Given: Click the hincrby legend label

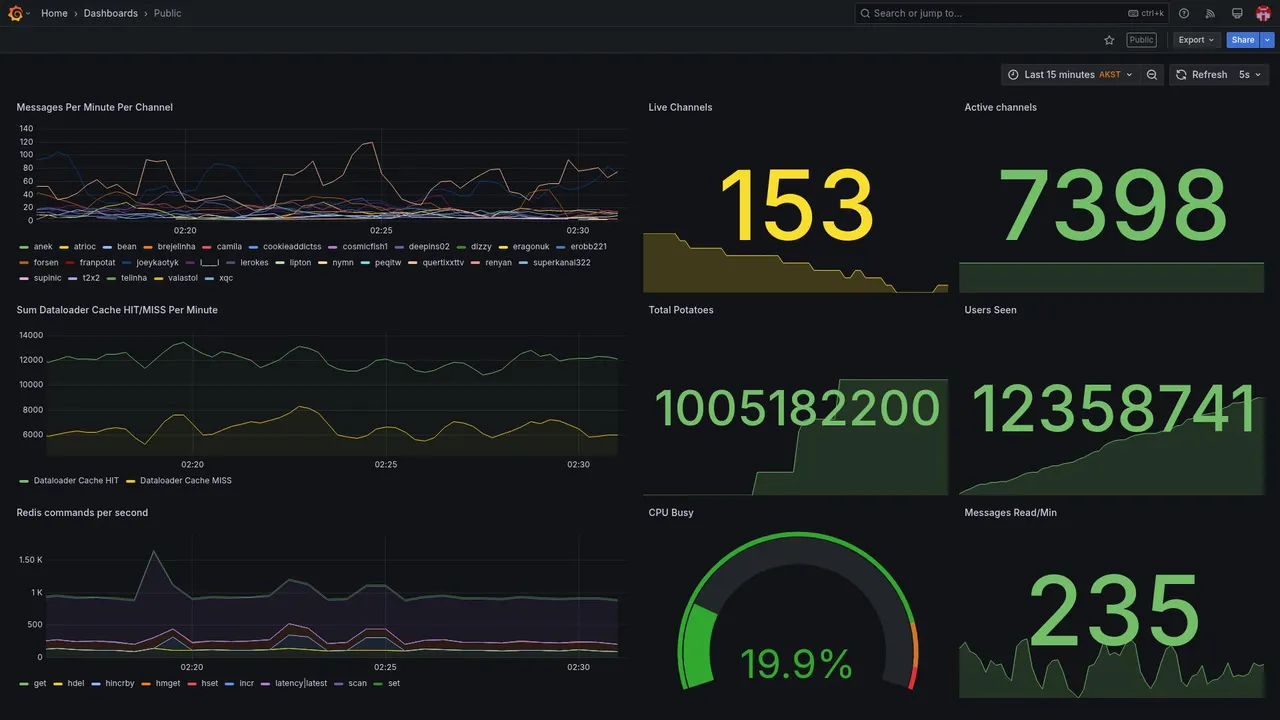Looking at the screenshot, I should click(120, 683).
